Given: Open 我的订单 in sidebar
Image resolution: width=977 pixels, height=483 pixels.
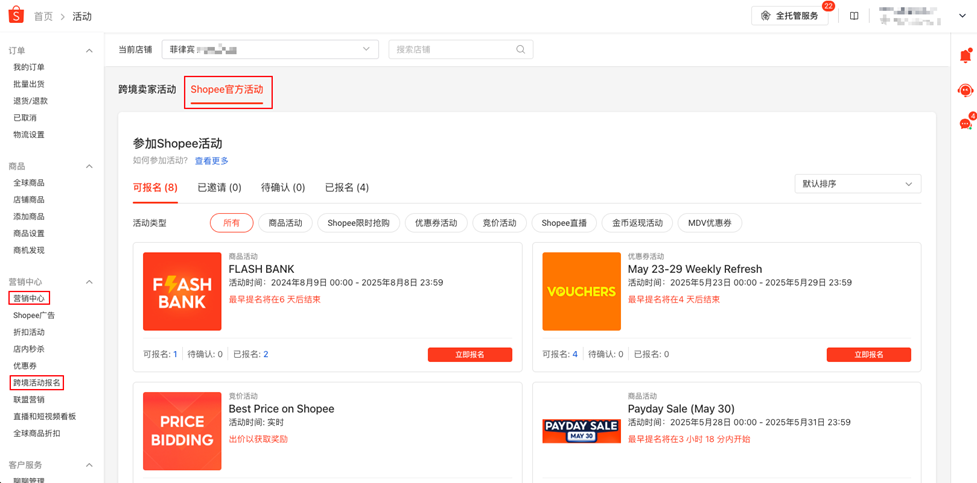Looking at the screenshot, I should 29,67.
